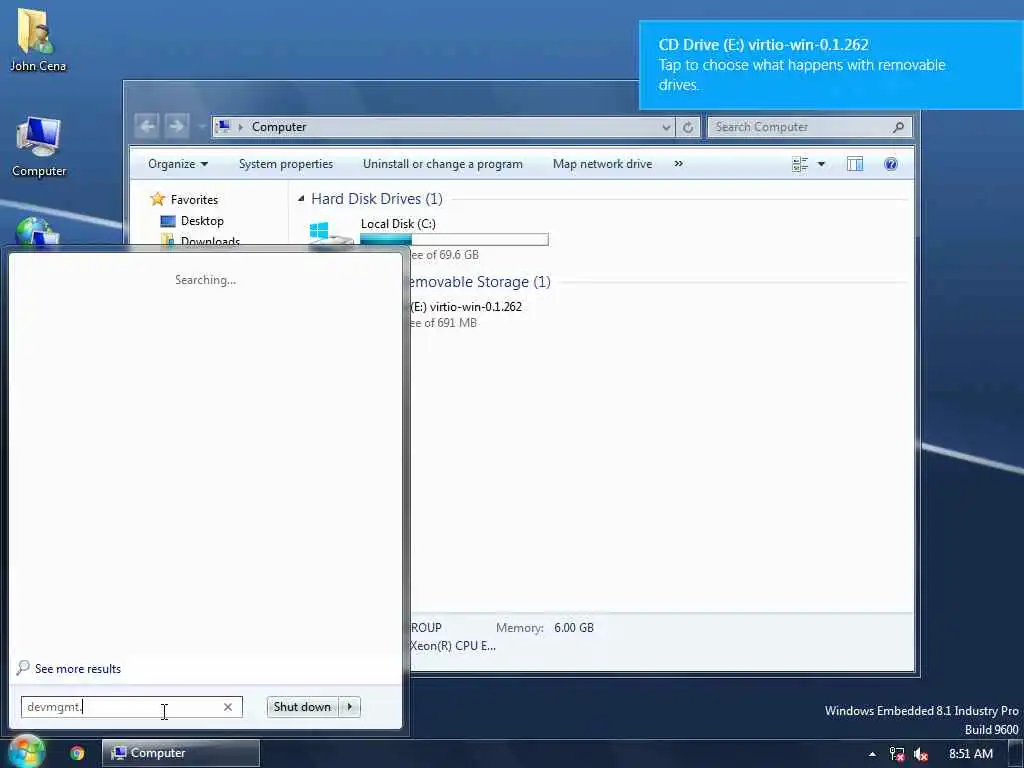
Task: Open the Shut down options arrow
Action: (350, 707)
